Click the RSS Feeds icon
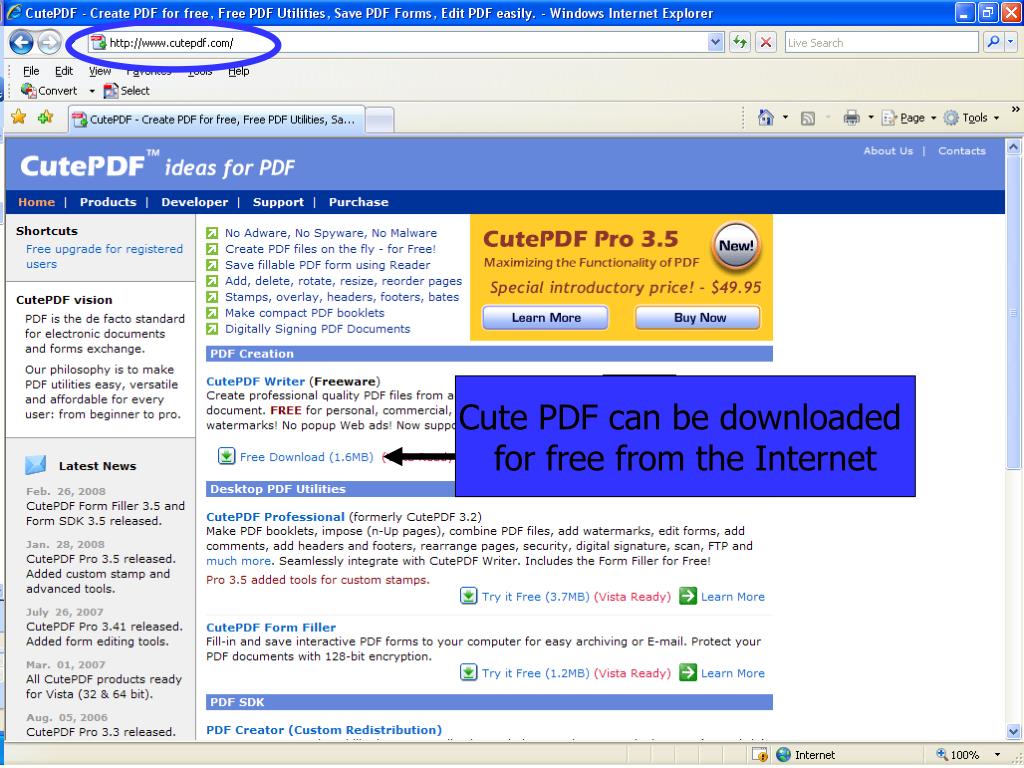The image size is (1024, 768). point(808,118)
